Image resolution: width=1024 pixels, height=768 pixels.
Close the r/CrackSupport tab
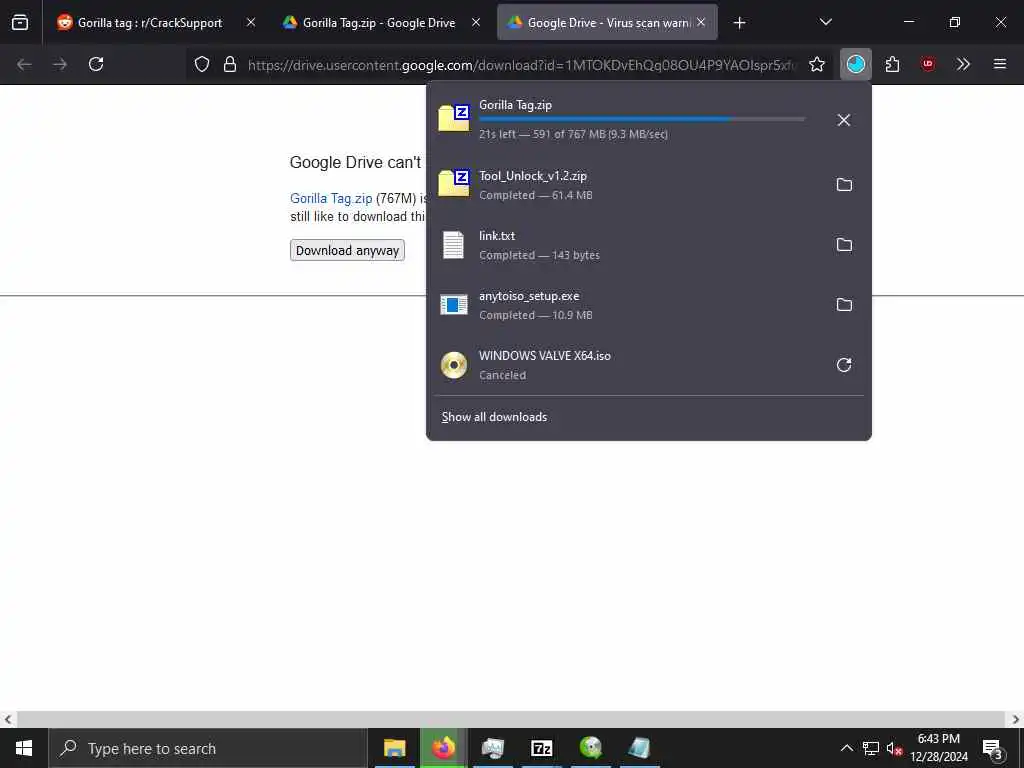[x=251, y=23]
